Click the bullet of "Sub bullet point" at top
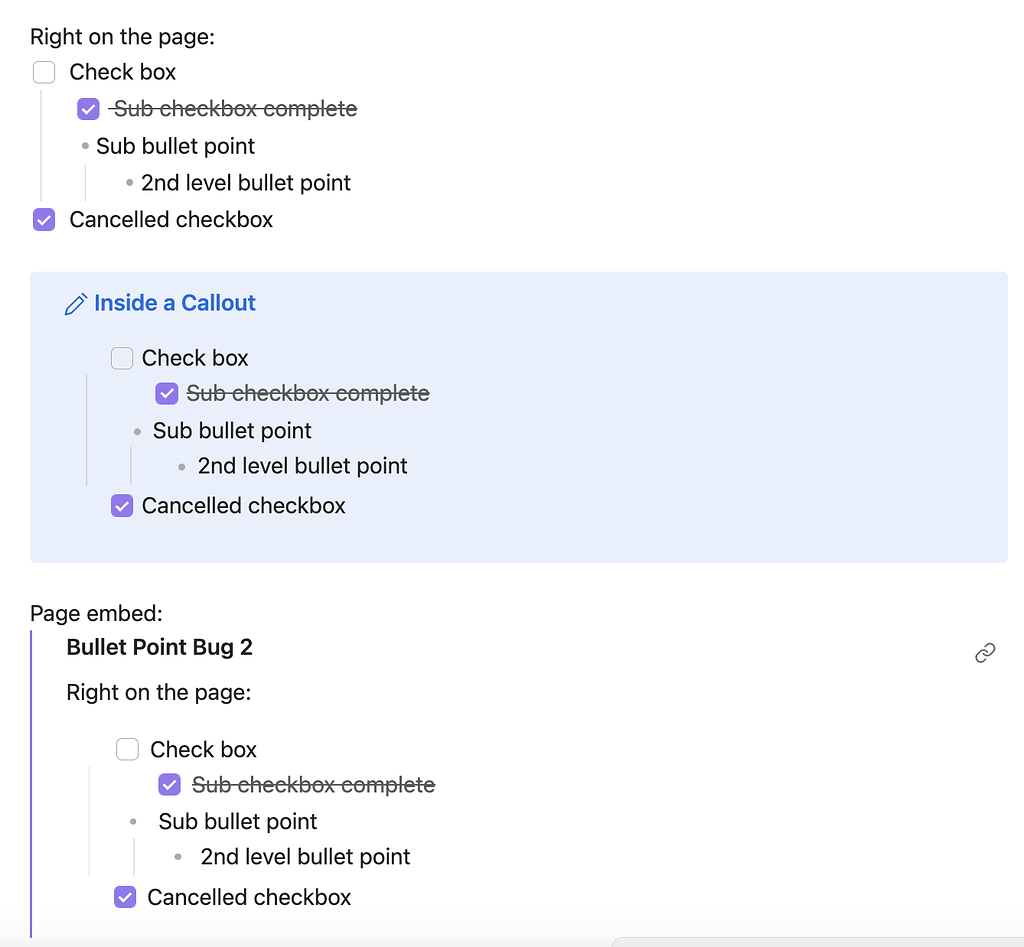 coord(84,146)
